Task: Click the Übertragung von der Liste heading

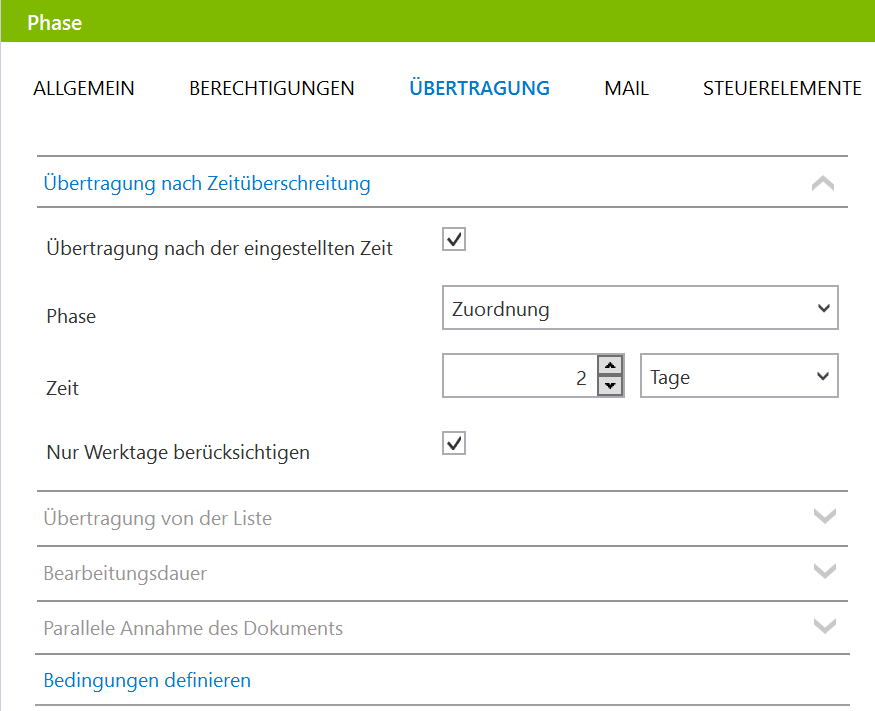Action: (x=158, y=518)
